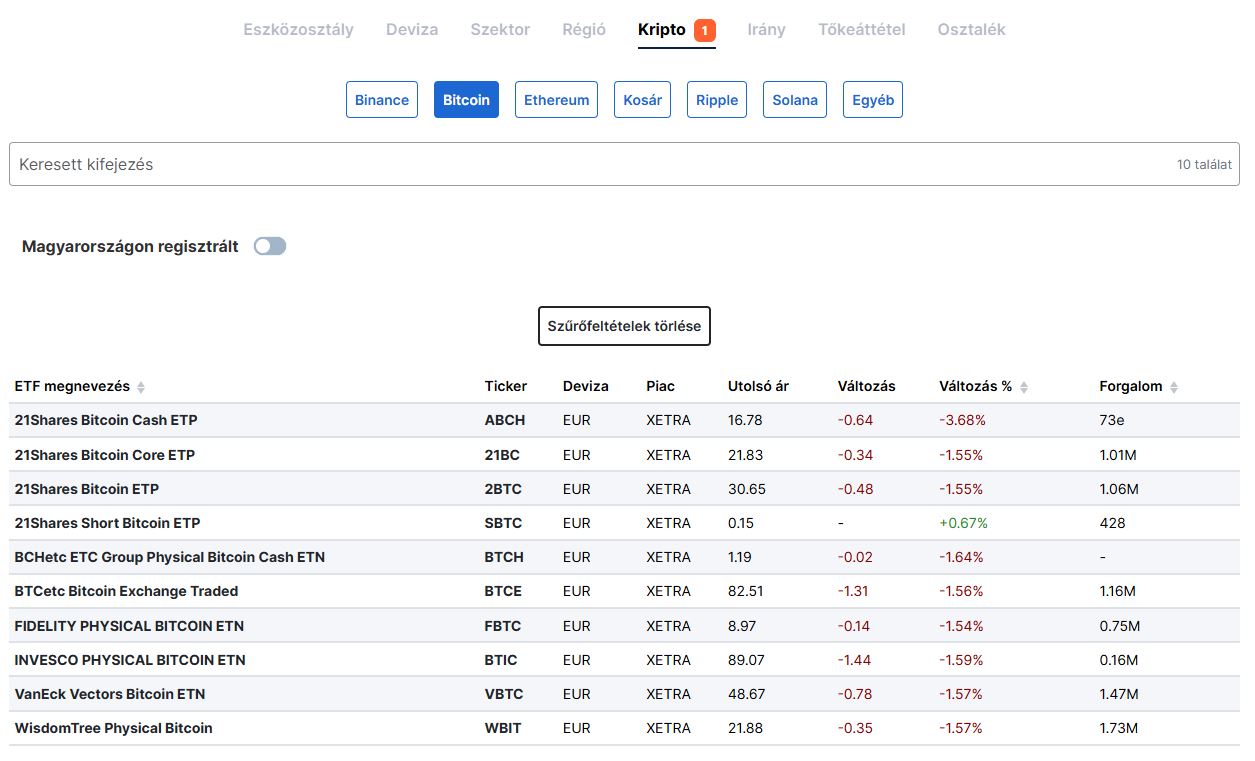Click the Ticker column header
The width and height of the screenshot is (1255, 761).
[x=506, y=386]
